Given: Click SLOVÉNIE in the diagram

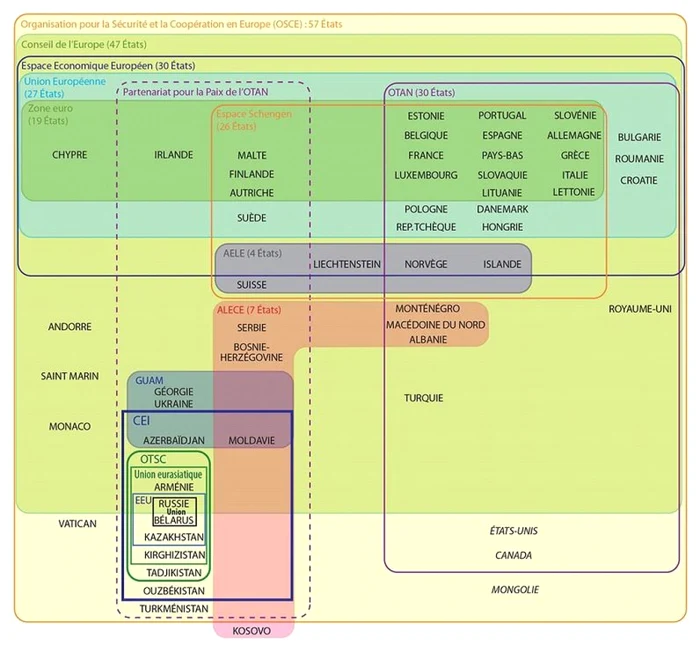Looking at the screenshot, I should (575, 116).
